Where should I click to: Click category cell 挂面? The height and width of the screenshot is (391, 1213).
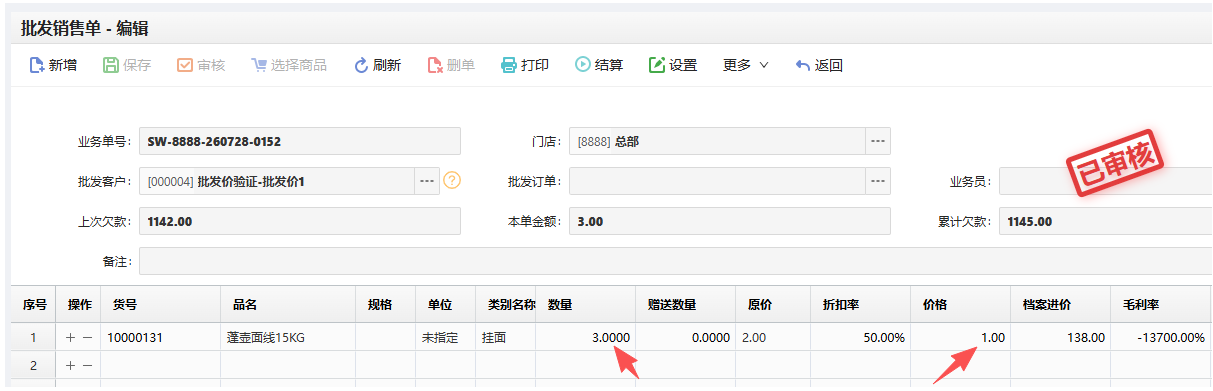point(506,338)
